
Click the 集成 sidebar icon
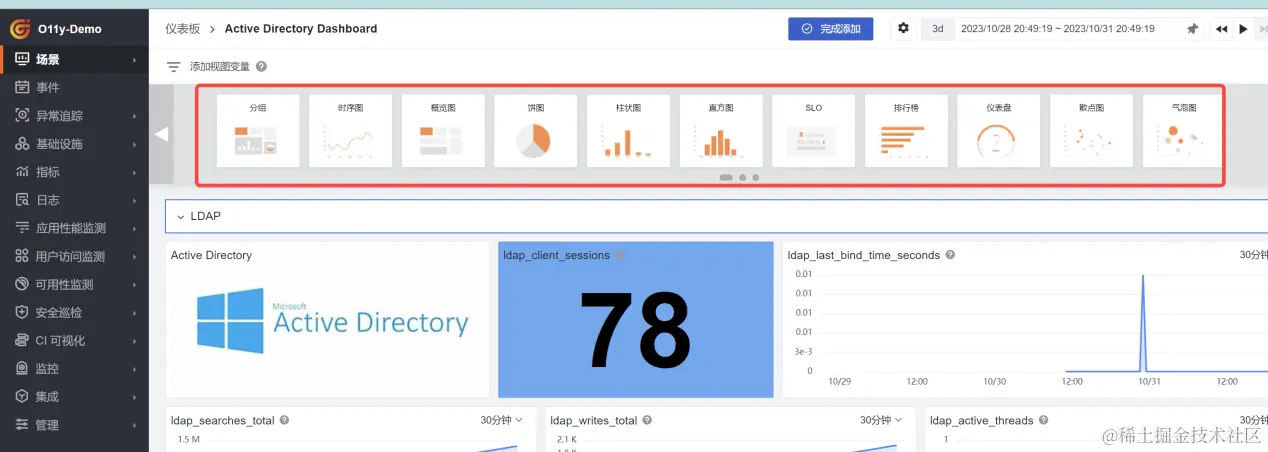pos(22,396)
